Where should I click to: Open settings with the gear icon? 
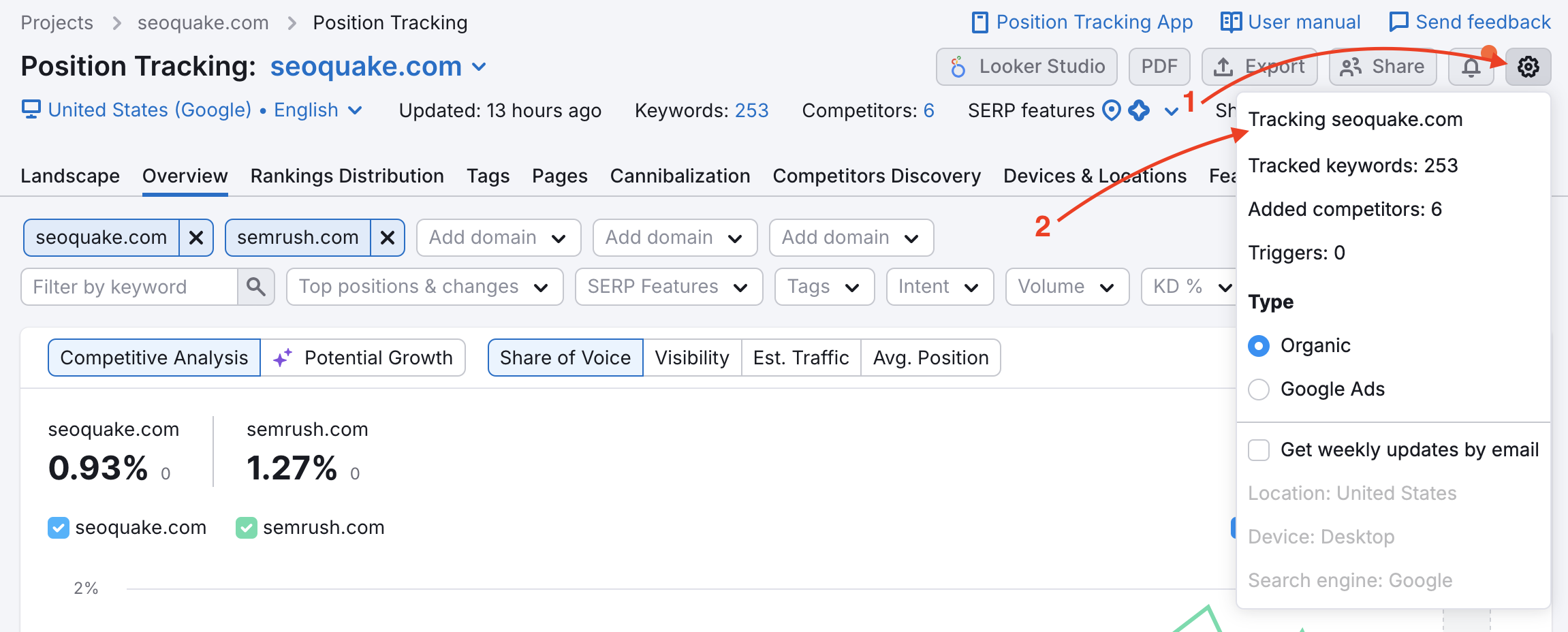1528,67
